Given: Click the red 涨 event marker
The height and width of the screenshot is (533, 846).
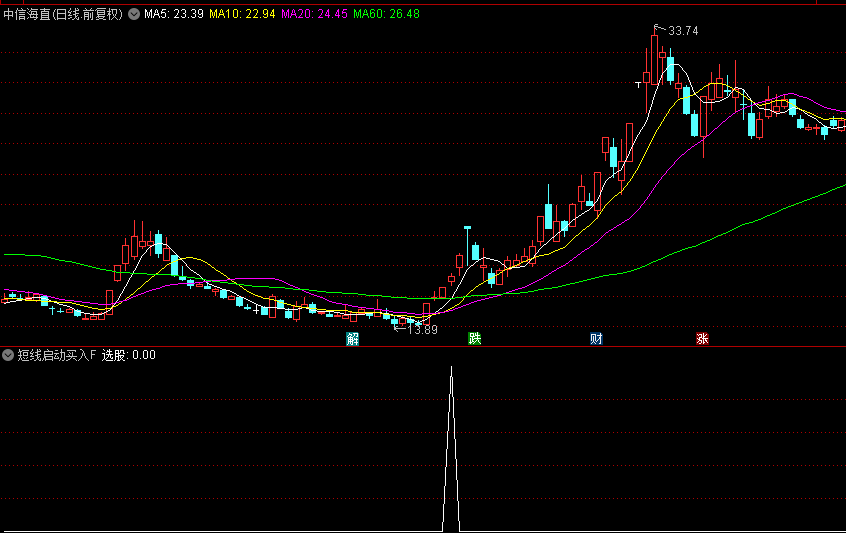Looking at the screenshot, I should coord(702,339).
